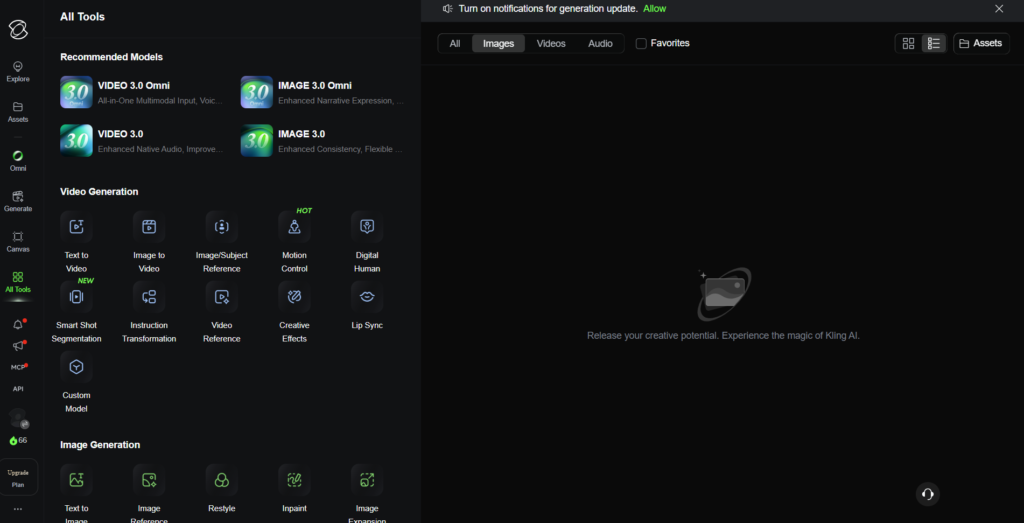This screenshot has width=1024, height=523.
Task: Open the Creative Effects tool
Action: (295, 313)
